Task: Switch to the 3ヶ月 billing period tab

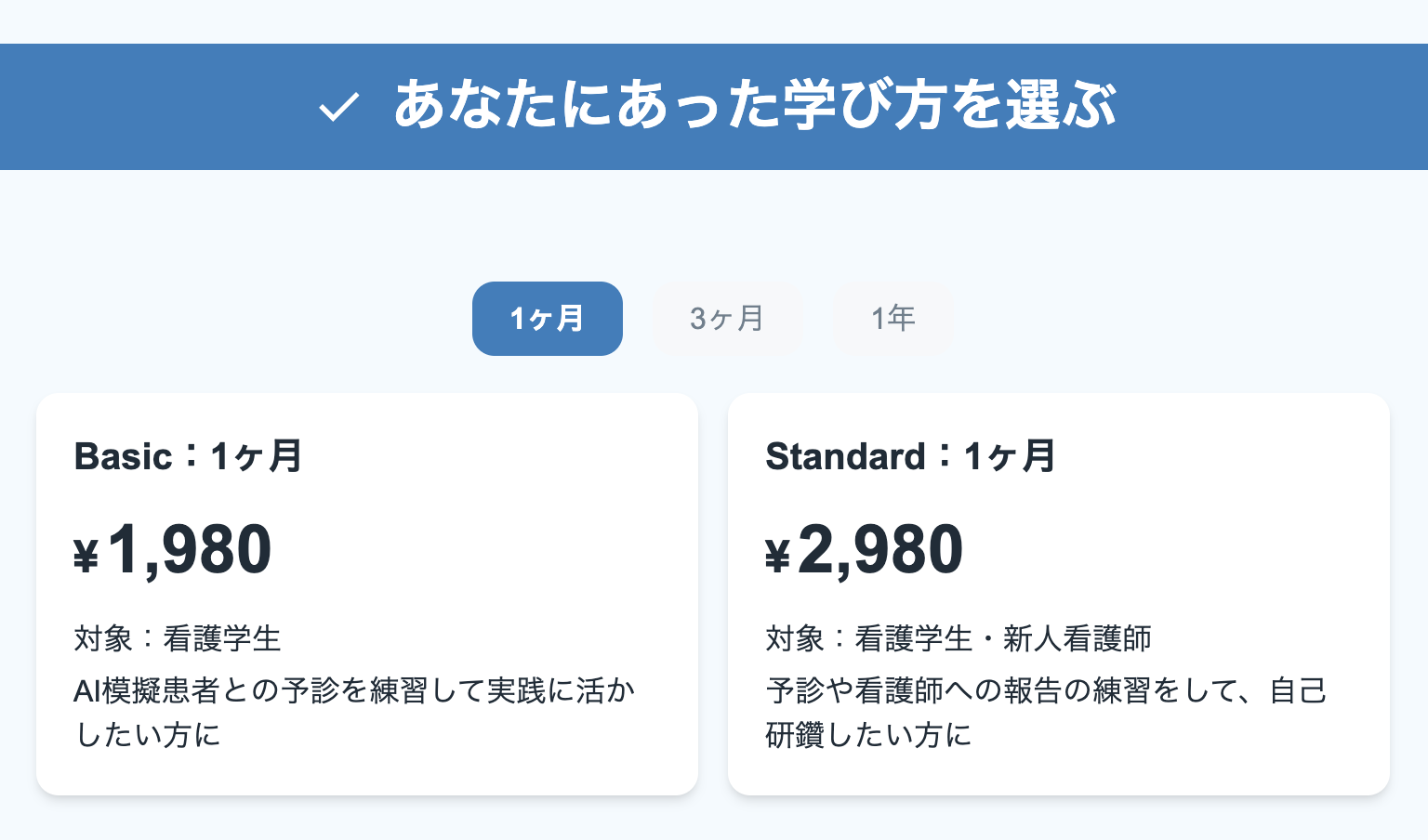Action: click(727, 319)
